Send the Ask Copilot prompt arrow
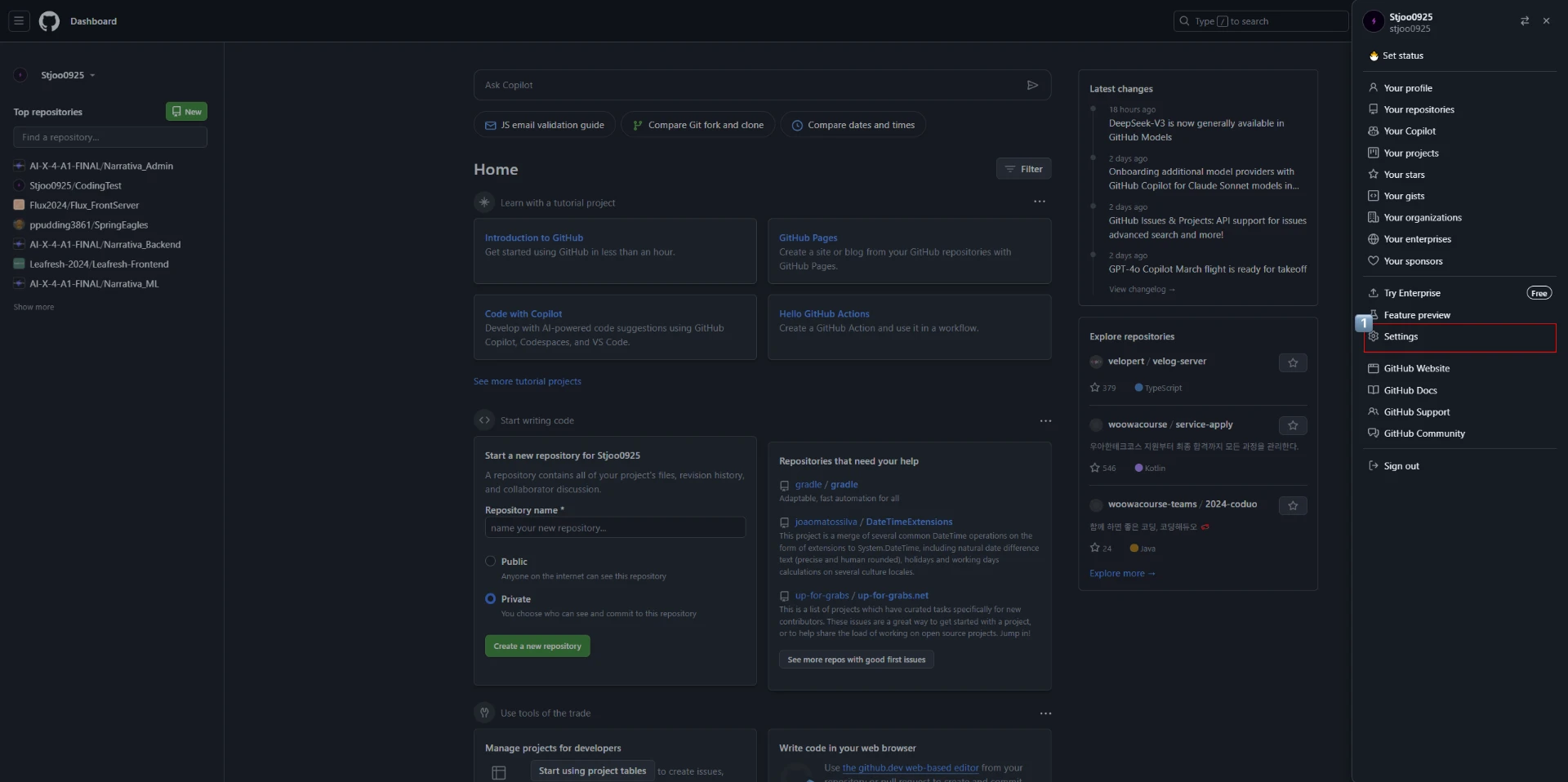This screenshot has width=1568, height=782. pyautogui.click(x=1032, y=85)
